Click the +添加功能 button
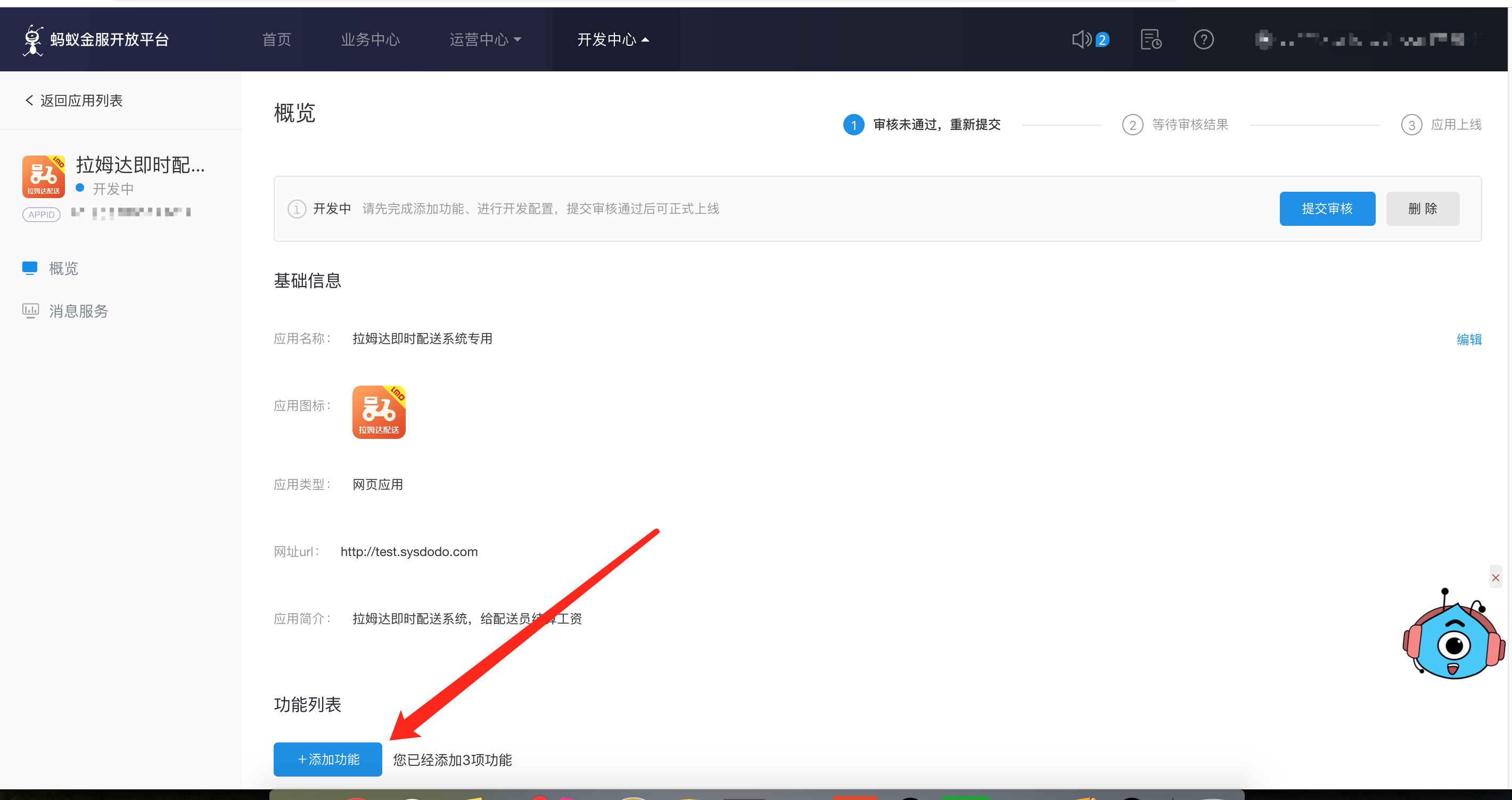 click(x=327, y=760)
